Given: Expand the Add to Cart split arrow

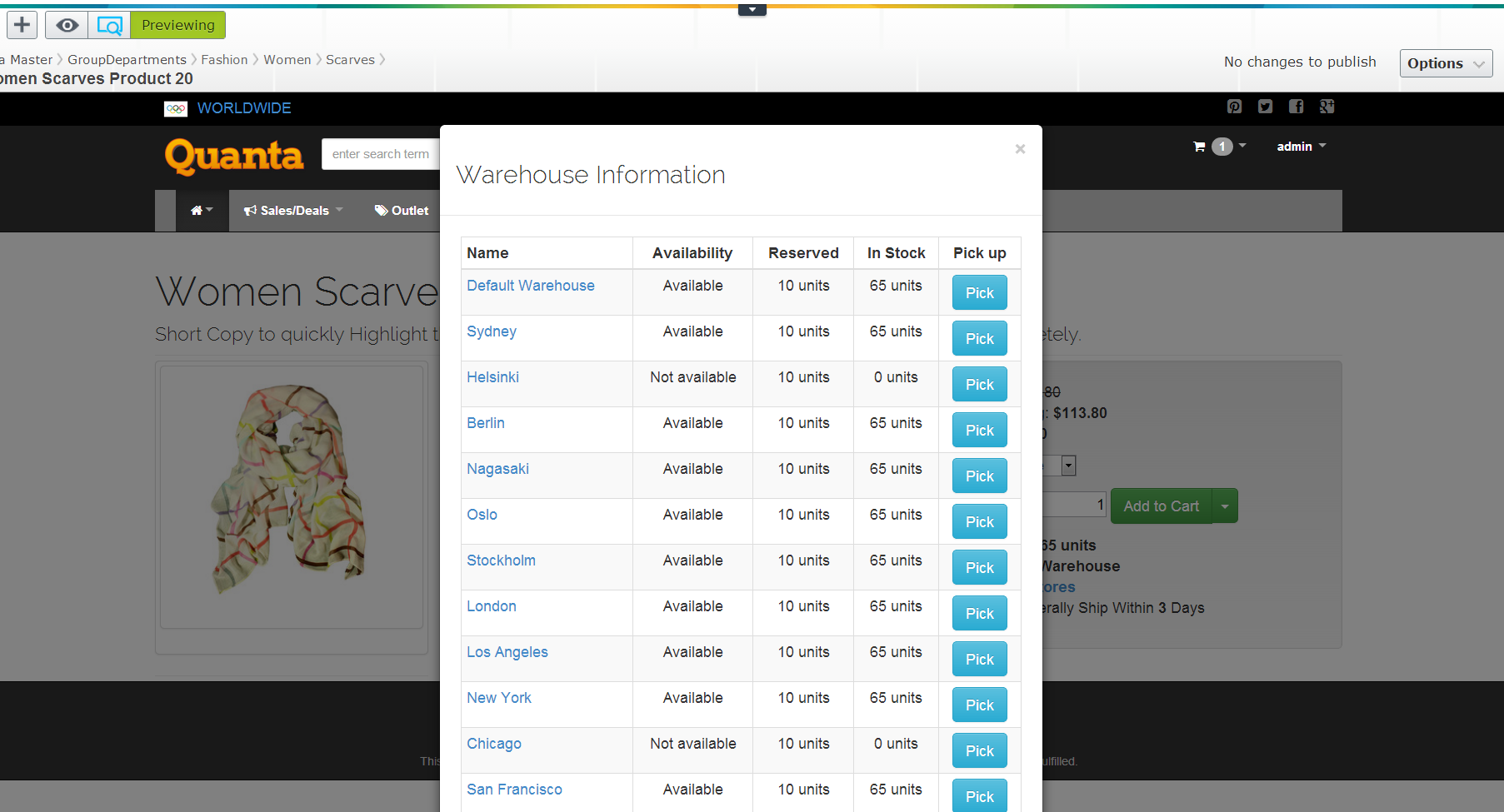Looking at the screenshot, I should (x=1225, y=506).
